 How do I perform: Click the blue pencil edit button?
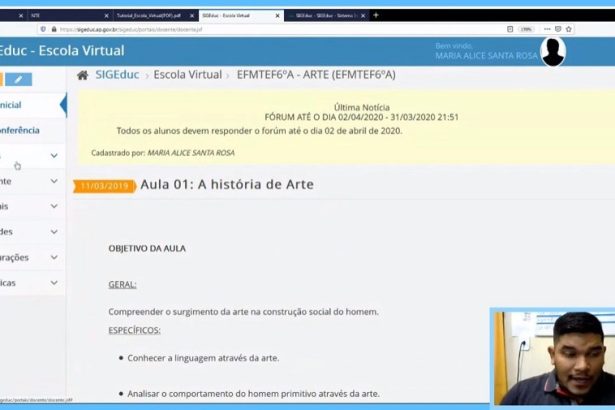click(18, 79)
